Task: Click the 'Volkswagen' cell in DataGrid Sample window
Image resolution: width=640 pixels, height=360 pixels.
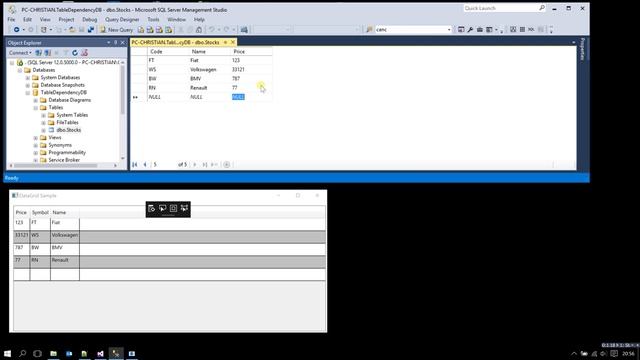Action: click(x=64, y=236)
